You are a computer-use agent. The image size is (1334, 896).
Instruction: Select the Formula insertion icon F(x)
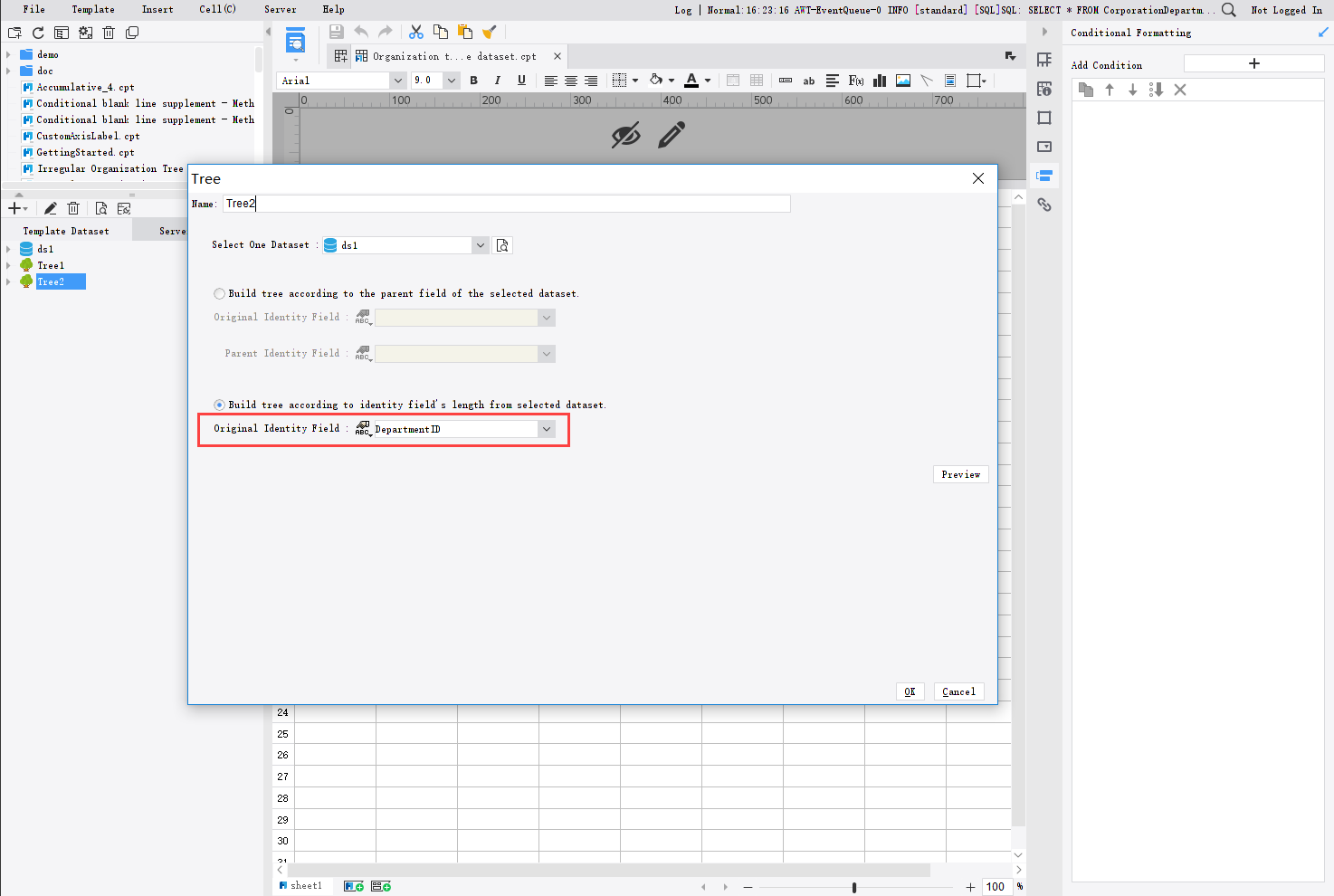(855, 81)
